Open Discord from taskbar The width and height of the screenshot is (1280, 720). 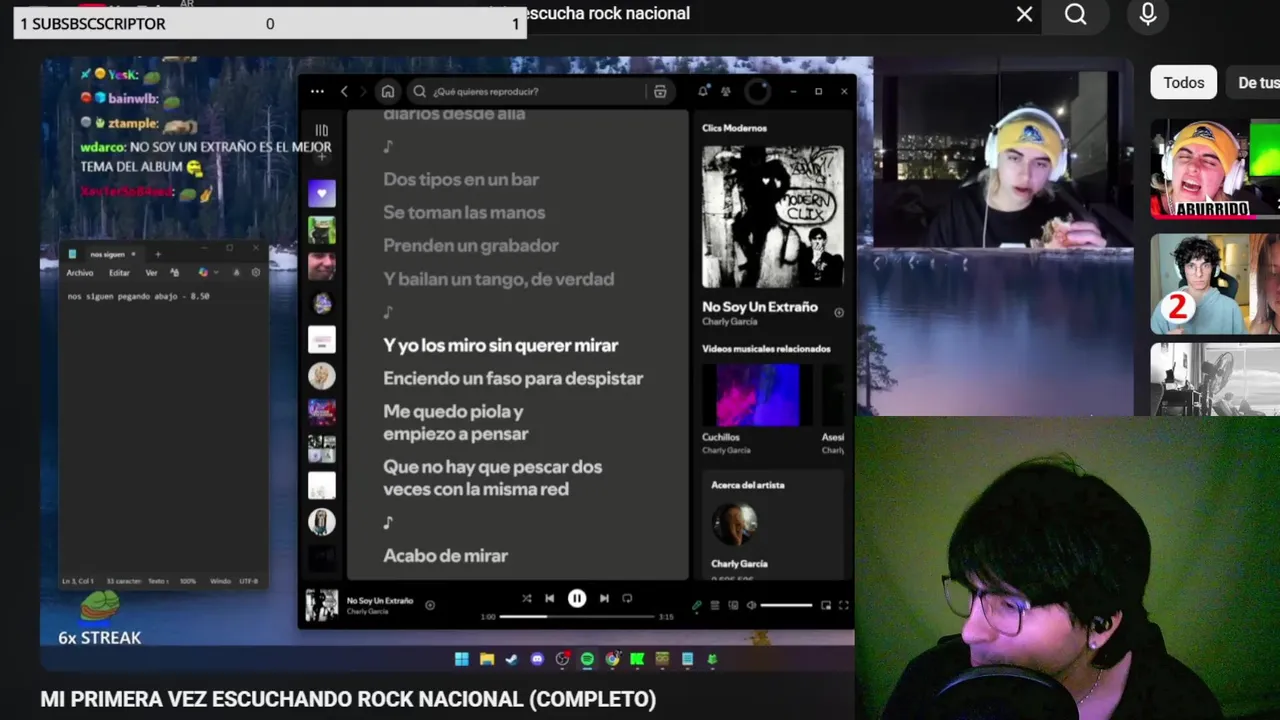pos(537,659)
